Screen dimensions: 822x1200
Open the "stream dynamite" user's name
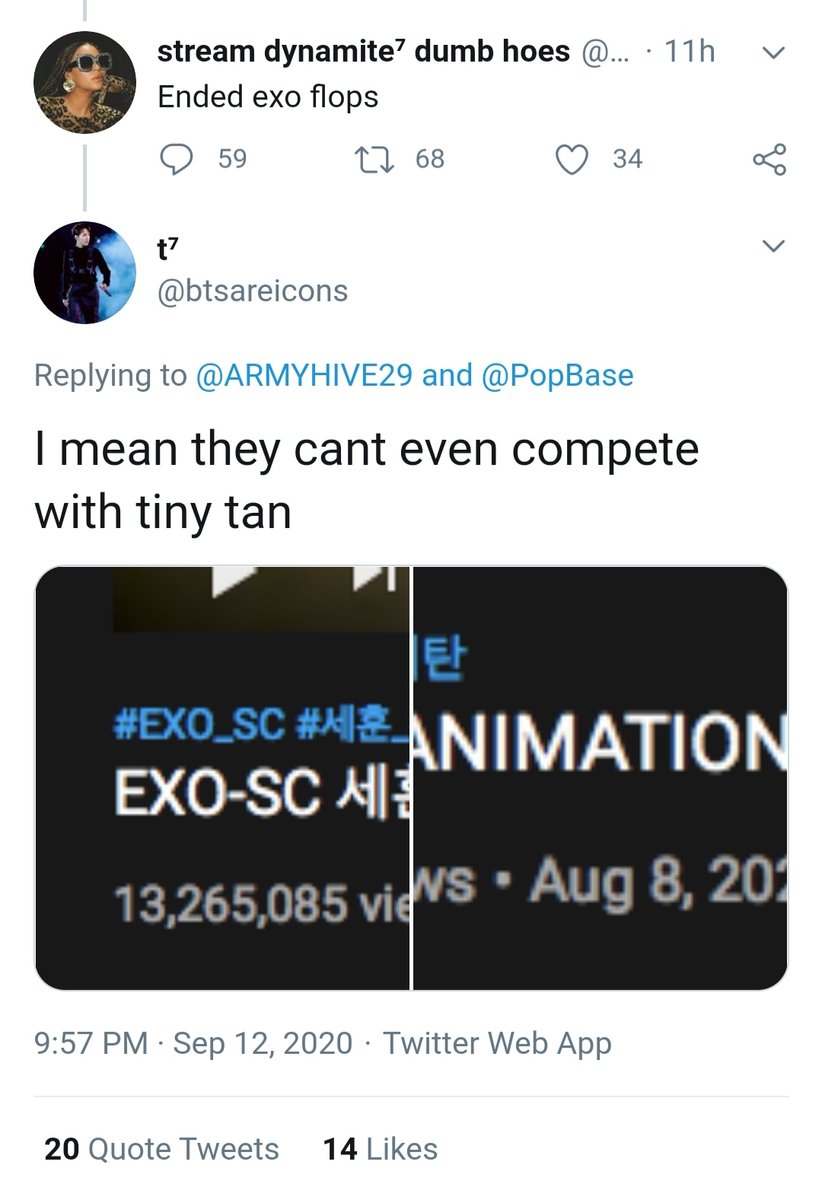366,52
